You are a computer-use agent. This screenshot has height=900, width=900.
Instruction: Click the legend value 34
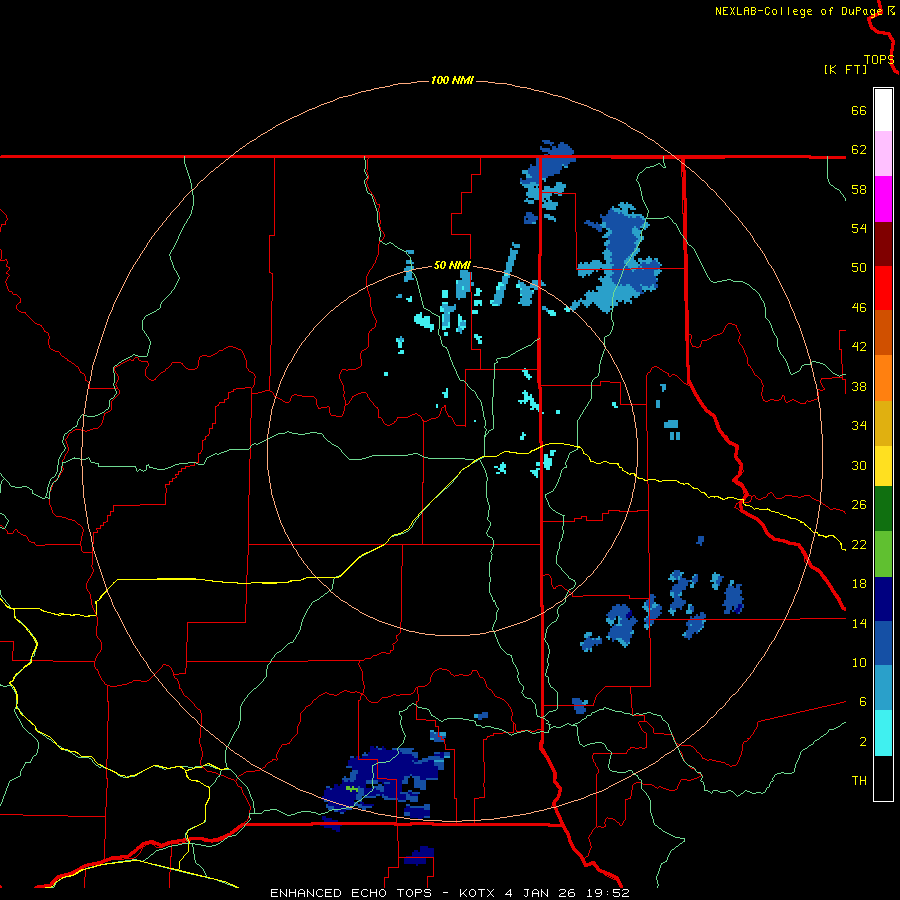pyautogui.click(x=859, y=426)
